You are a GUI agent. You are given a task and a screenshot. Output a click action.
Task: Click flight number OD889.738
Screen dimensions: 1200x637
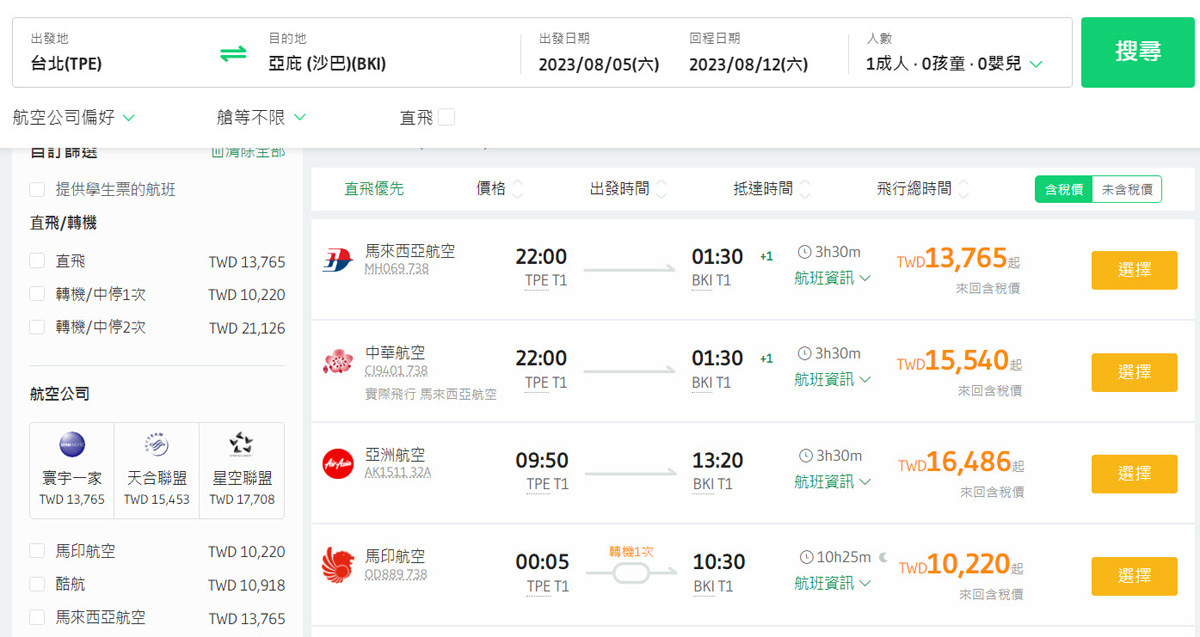click(396, 574)
